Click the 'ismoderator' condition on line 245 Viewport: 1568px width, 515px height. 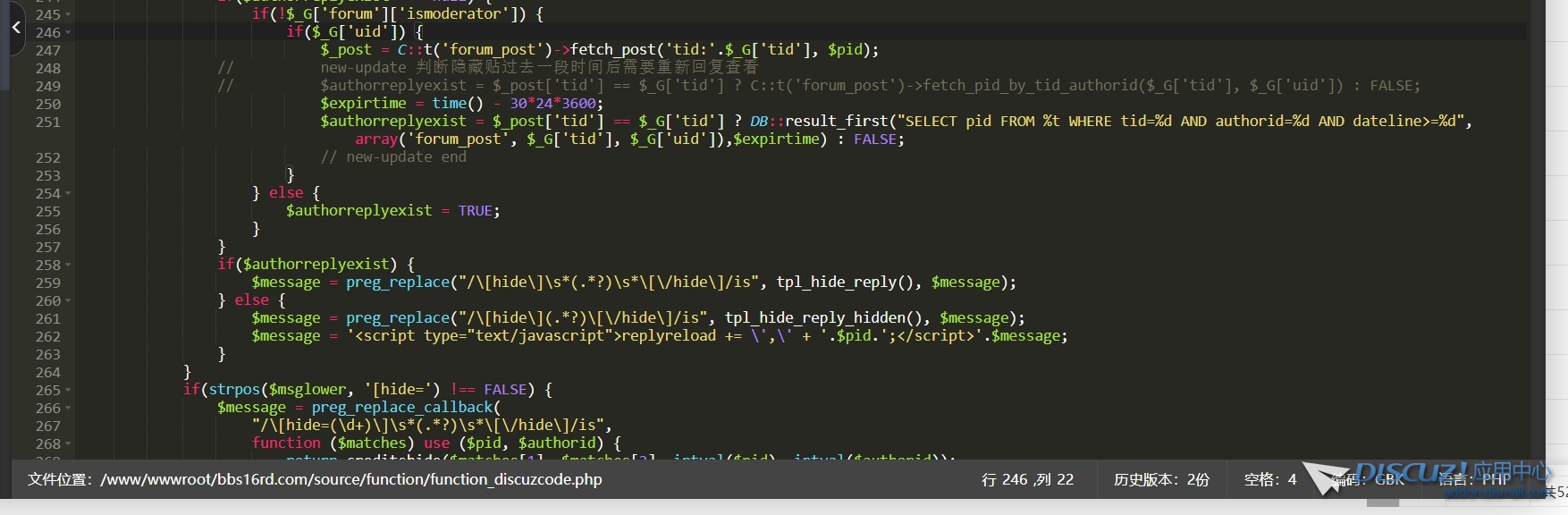click(454, 14)
